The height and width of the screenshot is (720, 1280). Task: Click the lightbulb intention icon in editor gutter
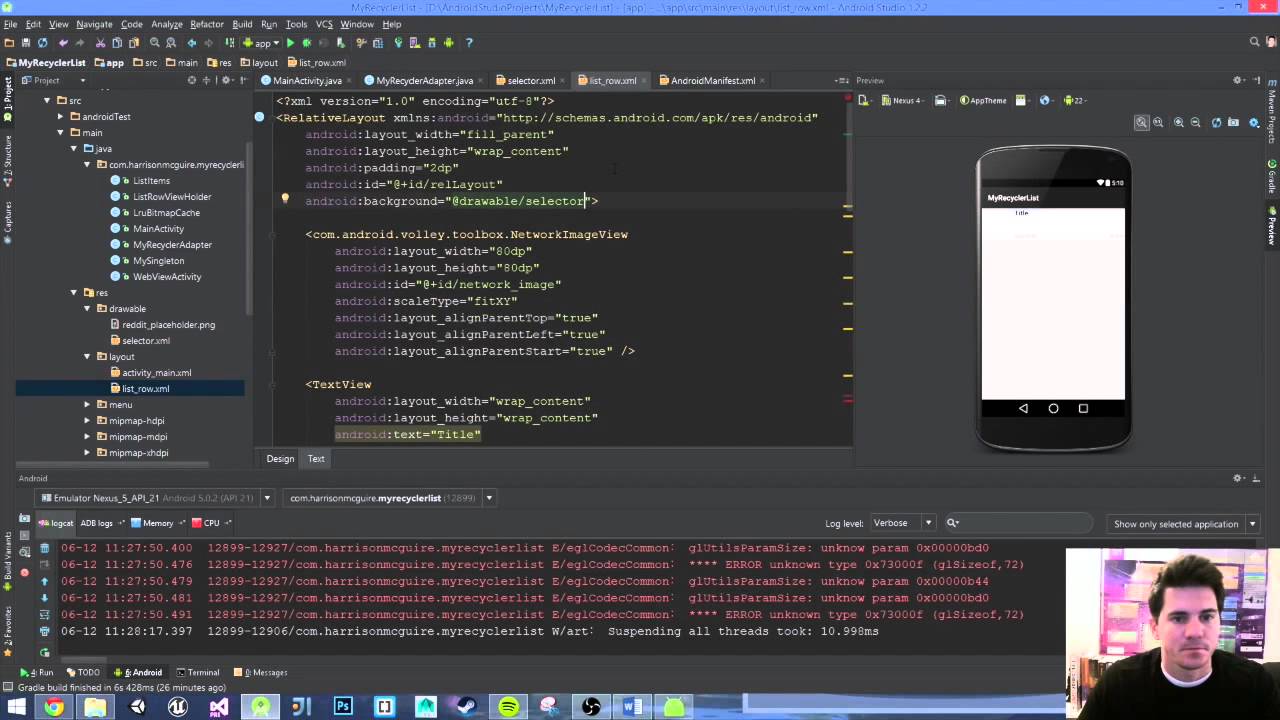click(285, 199)
